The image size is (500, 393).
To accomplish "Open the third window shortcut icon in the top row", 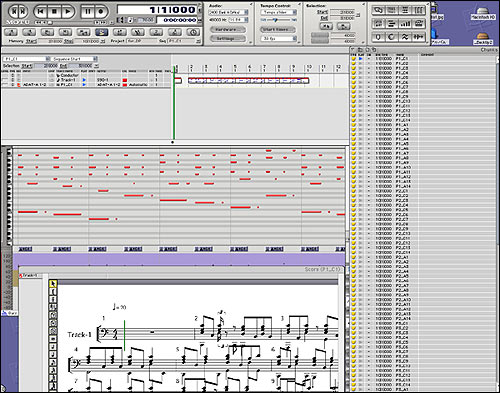I will coord(405,10).
